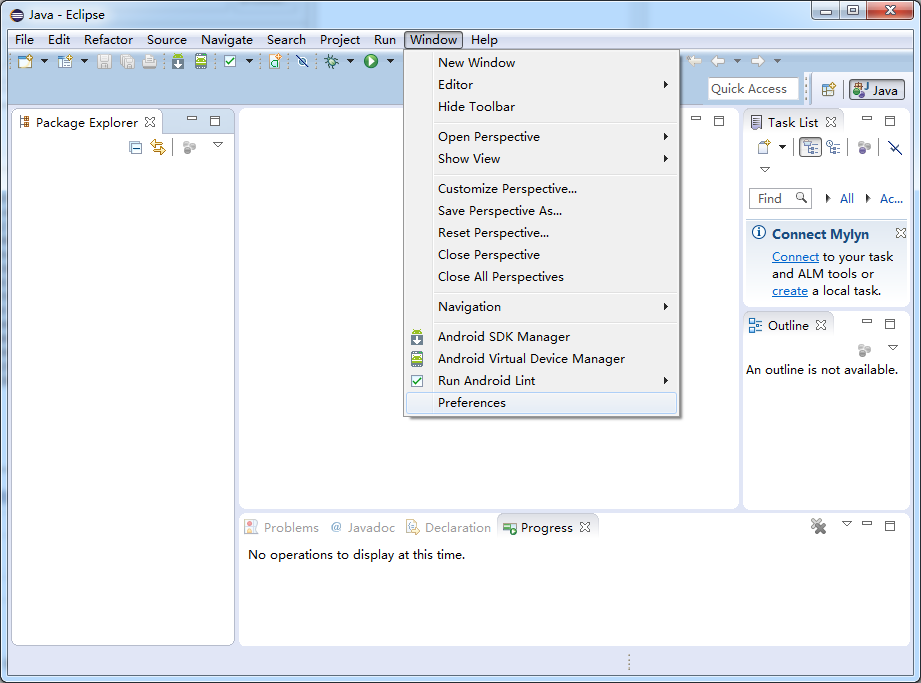This screenshot has width=921, height=683.
Task: Open Android SDK Manager from toolbar icon
Action: coord(178,61)
